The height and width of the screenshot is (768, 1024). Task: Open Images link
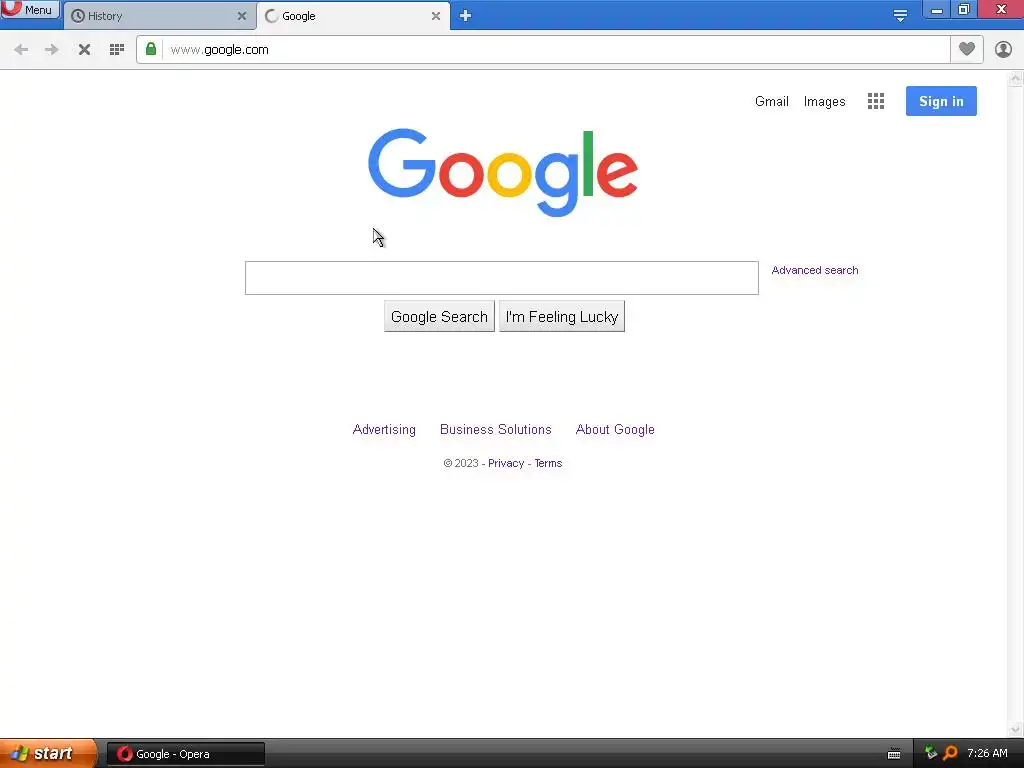pos(824,101)
